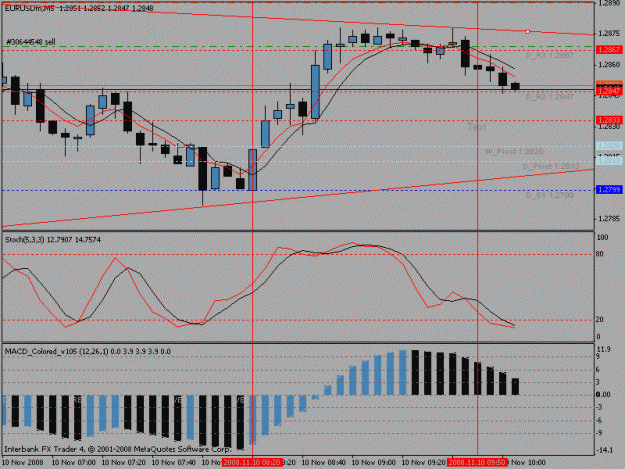
Task: Click the 10 Nov 09:20 time axis label
Action: pos(424,463)
